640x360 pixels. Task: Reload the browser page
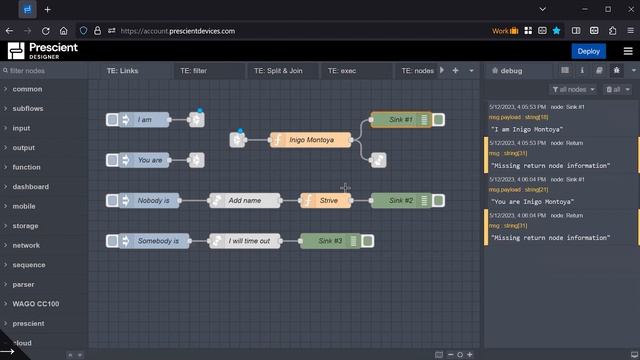tap(46, 31)
